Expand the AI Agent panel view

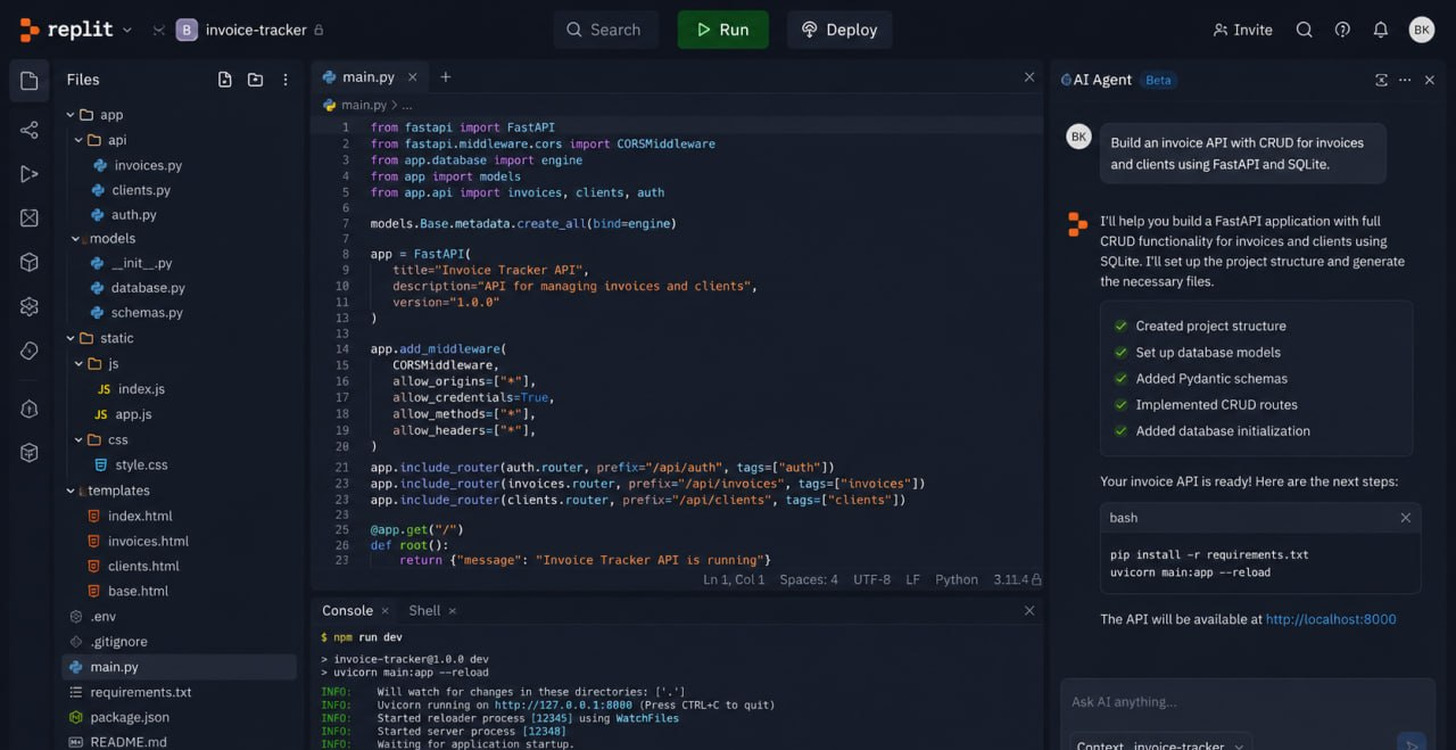tap(1382, 80)
